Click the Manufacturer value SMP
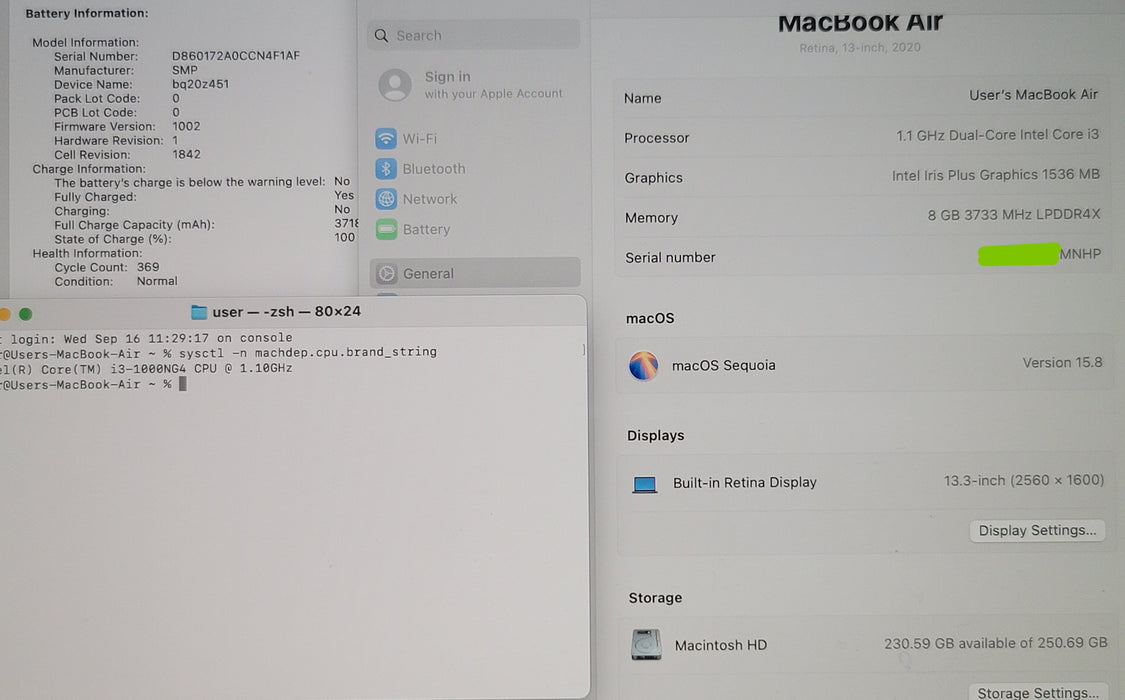 184,70
